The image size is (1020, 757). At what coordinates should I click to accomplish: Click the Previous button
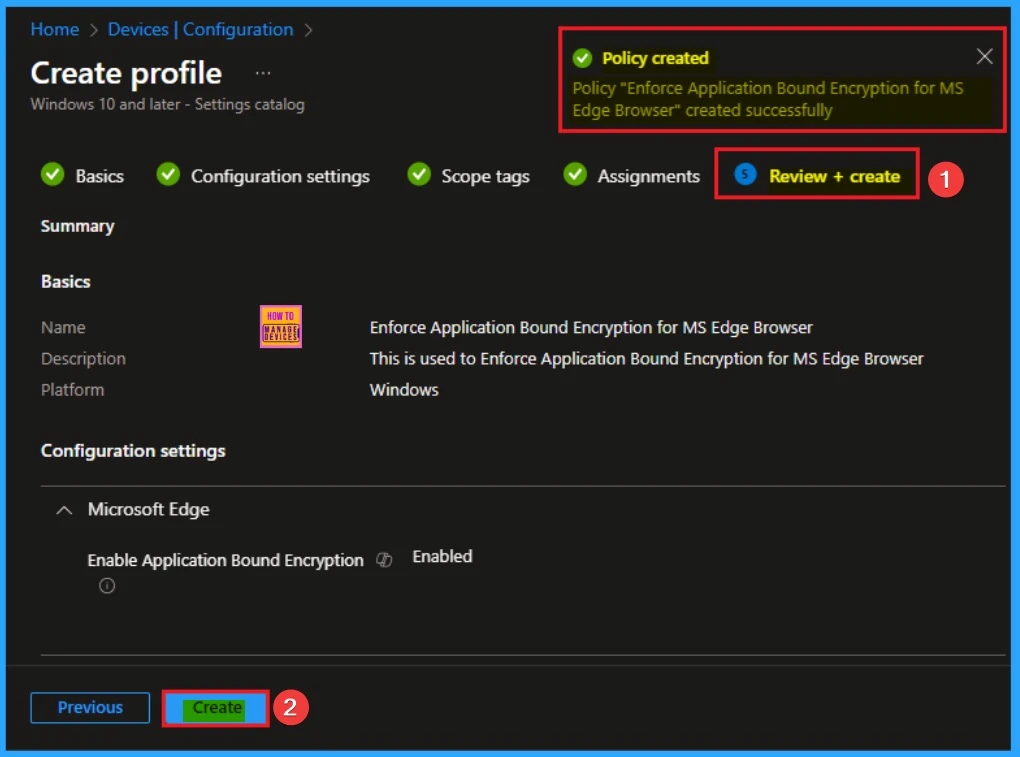tap(90, 708)
